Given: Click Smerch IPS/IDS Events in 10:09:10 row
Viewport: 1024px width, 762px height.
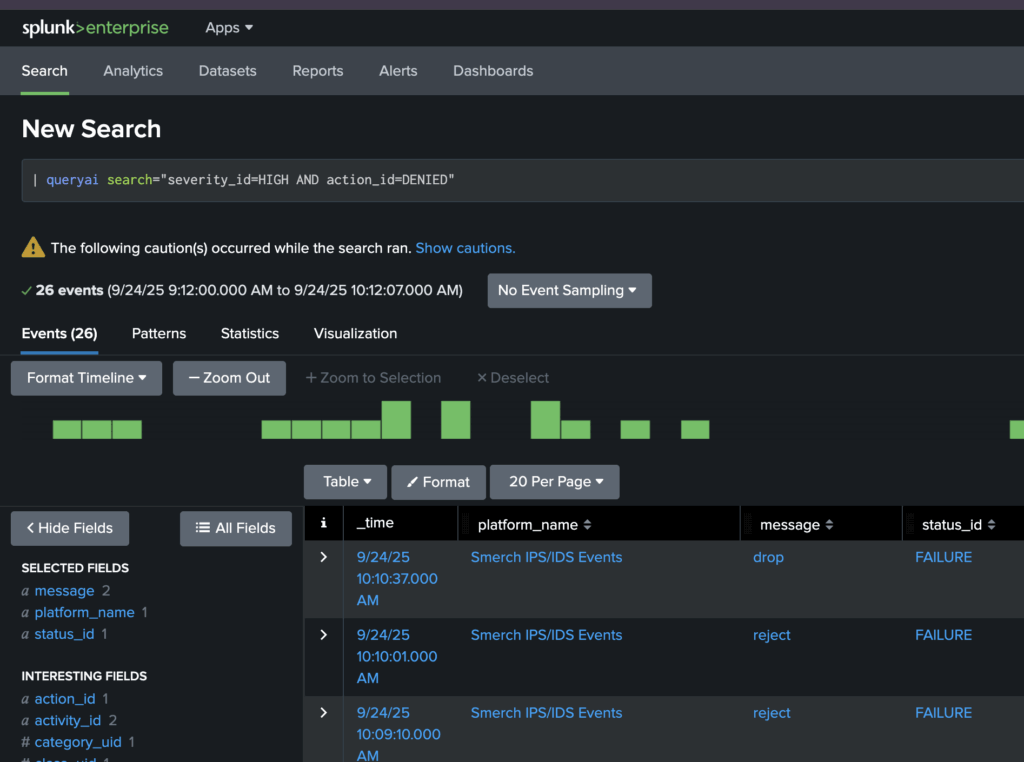Looking at the screenshot, I should tap(547, 713).
